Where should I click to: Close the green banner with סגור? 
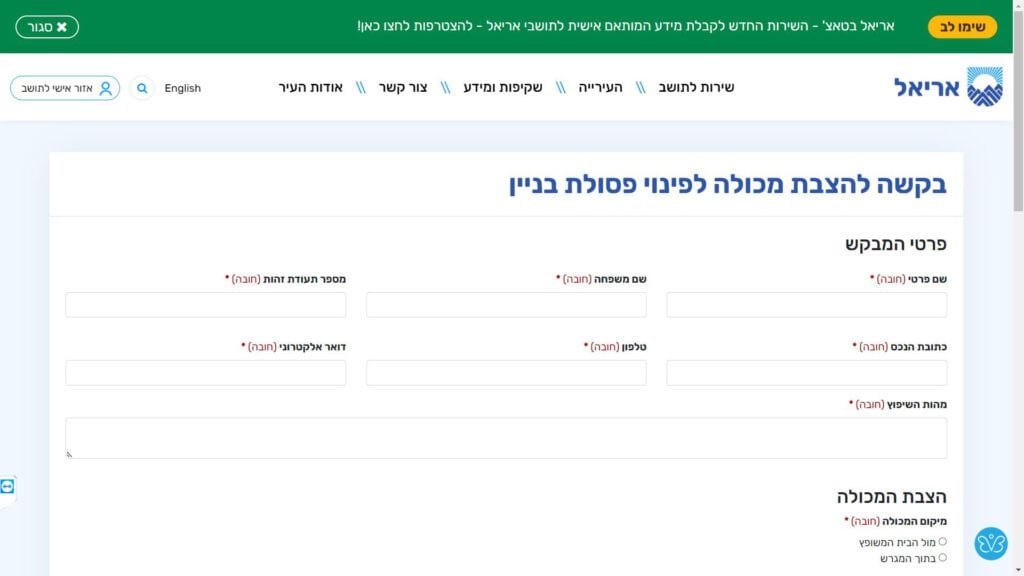[x=47, y=27]
